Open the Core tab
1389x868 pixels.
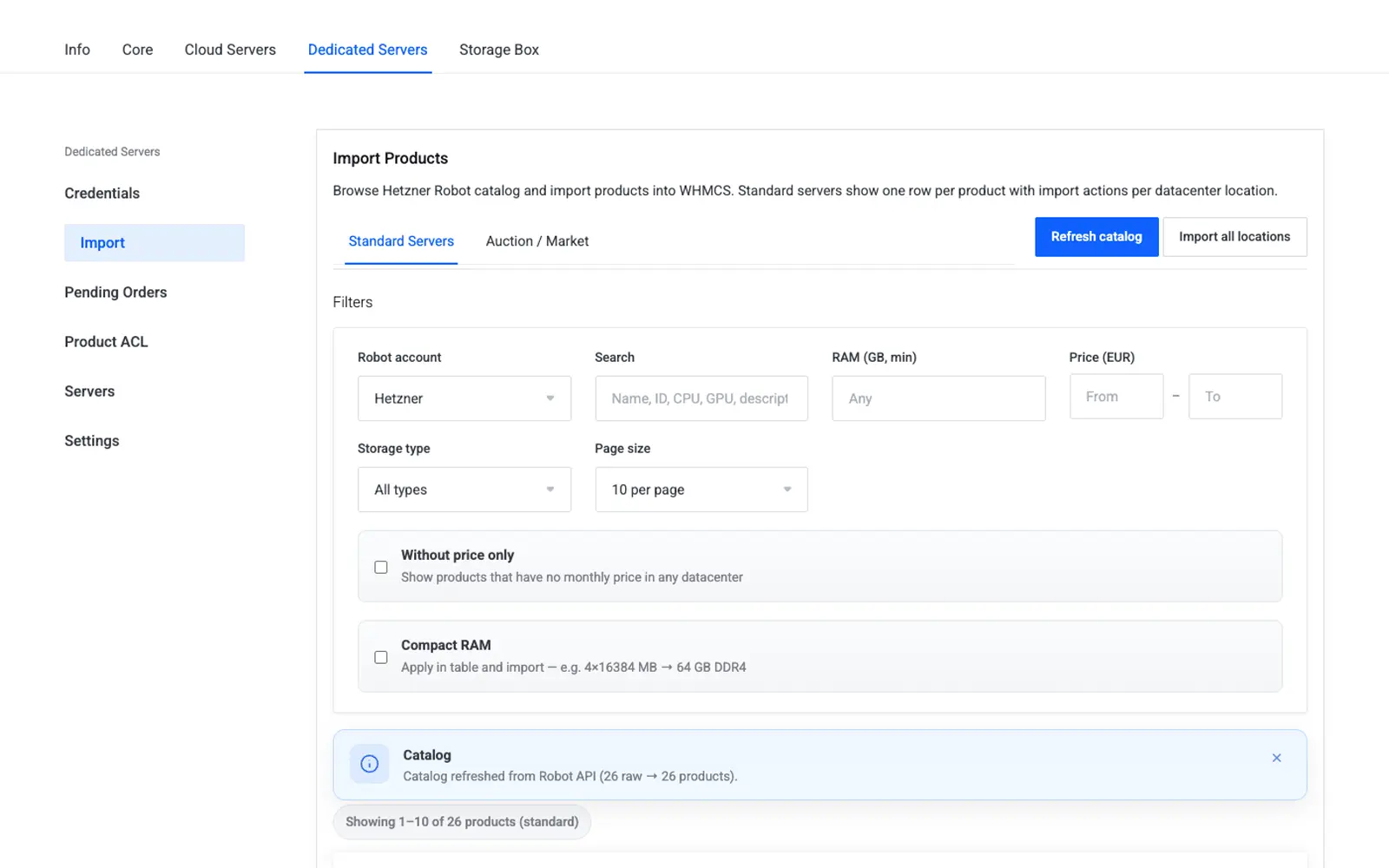[137, 49]
